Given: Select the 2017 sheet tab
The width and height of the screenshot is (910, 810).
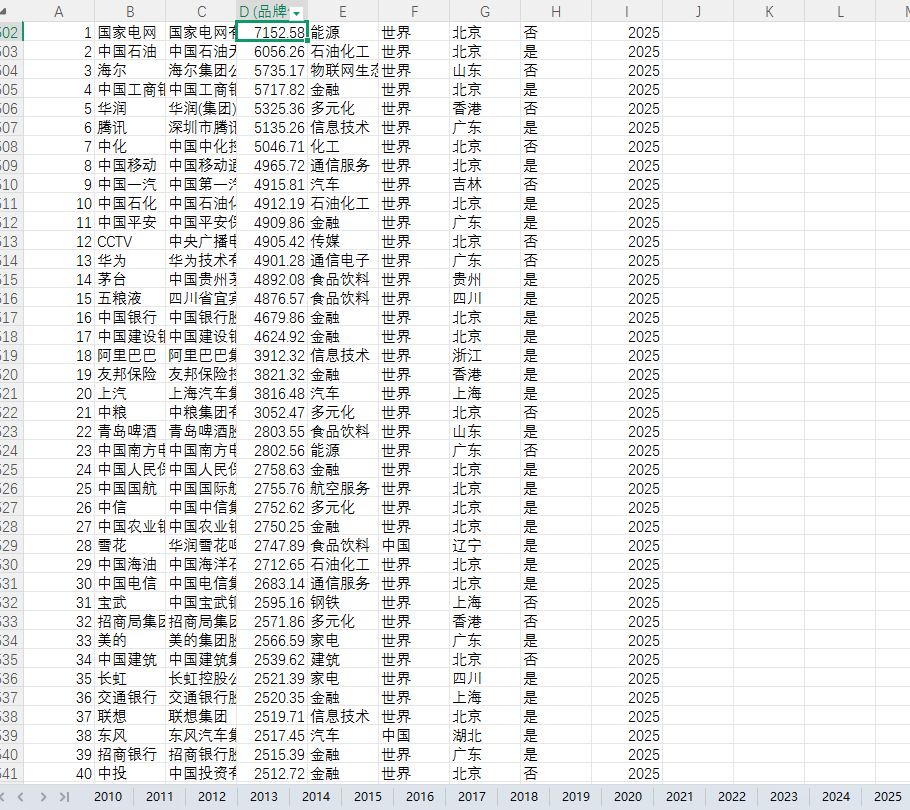Looking at the screenshot, I should (472, 797).
